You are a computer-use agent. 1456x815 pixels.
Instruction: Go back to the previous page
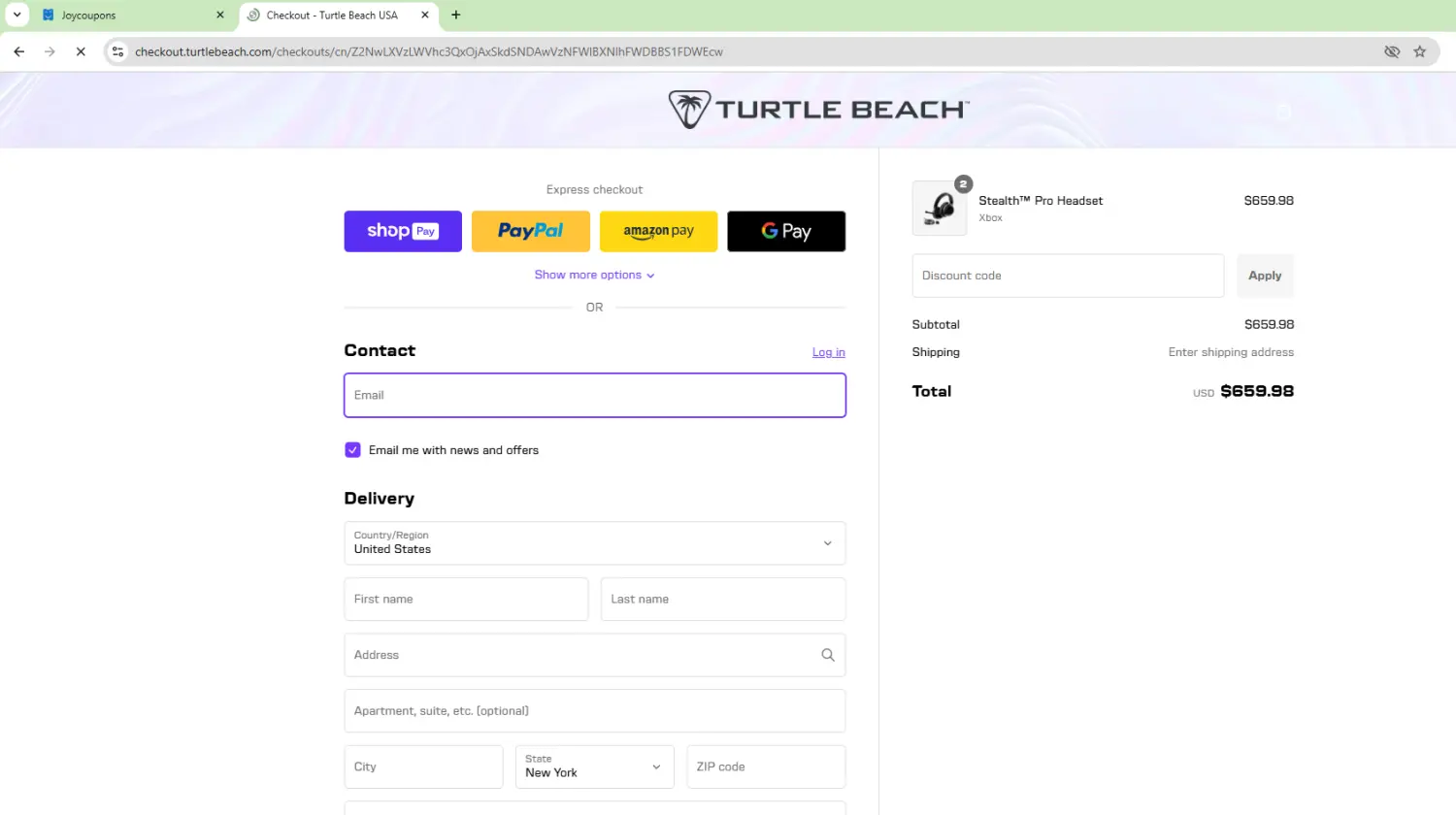(19, 51)
